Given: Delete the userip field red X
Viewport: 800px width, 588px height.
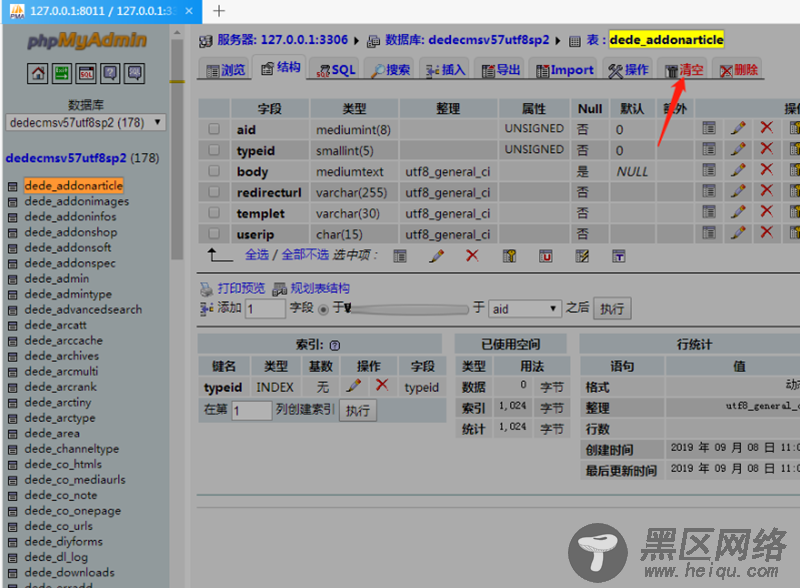Looking at the screenshot, I should click(766, 232).
